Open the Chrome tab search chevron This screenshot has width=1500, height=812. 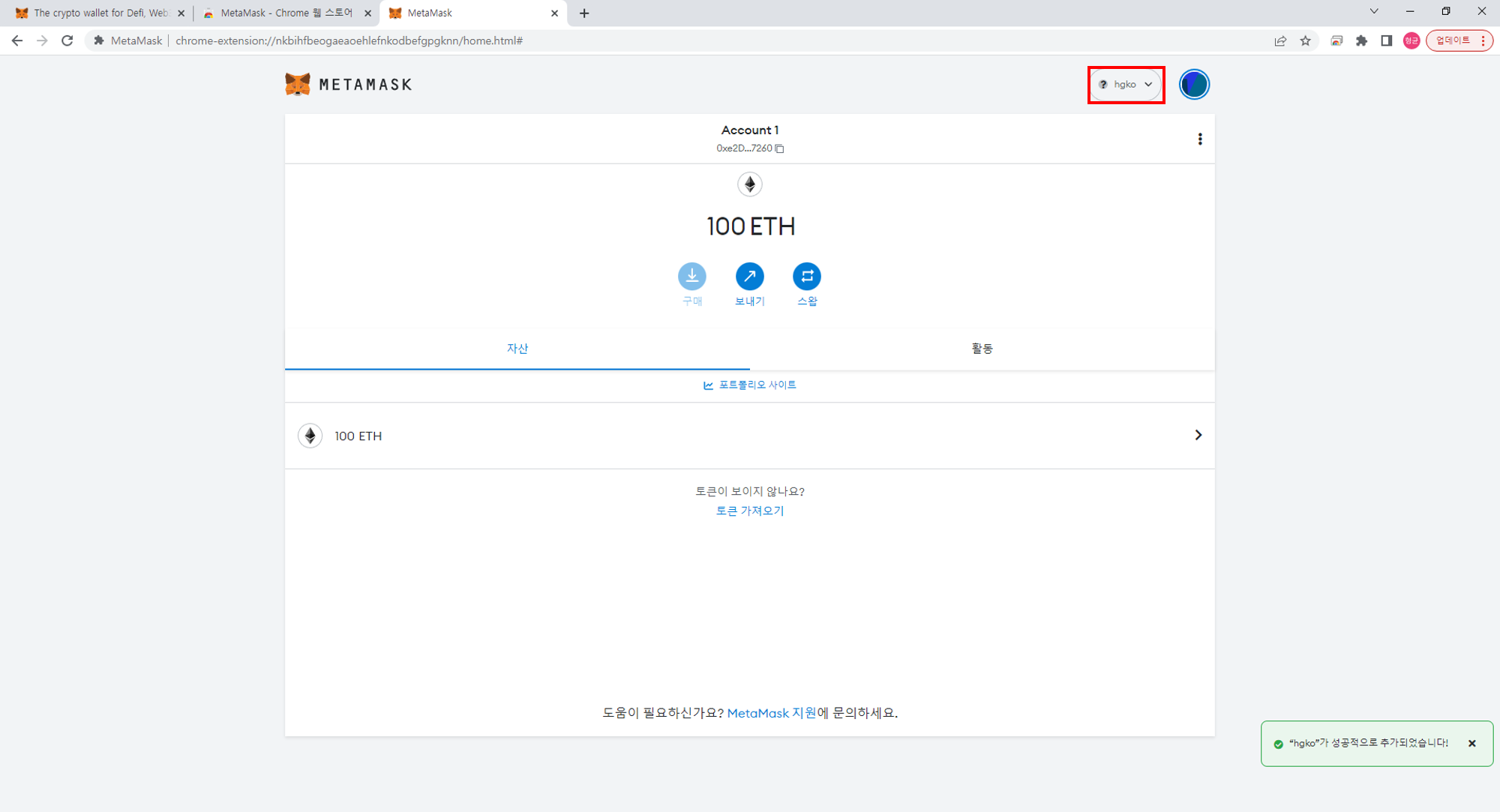[1373, 12]
